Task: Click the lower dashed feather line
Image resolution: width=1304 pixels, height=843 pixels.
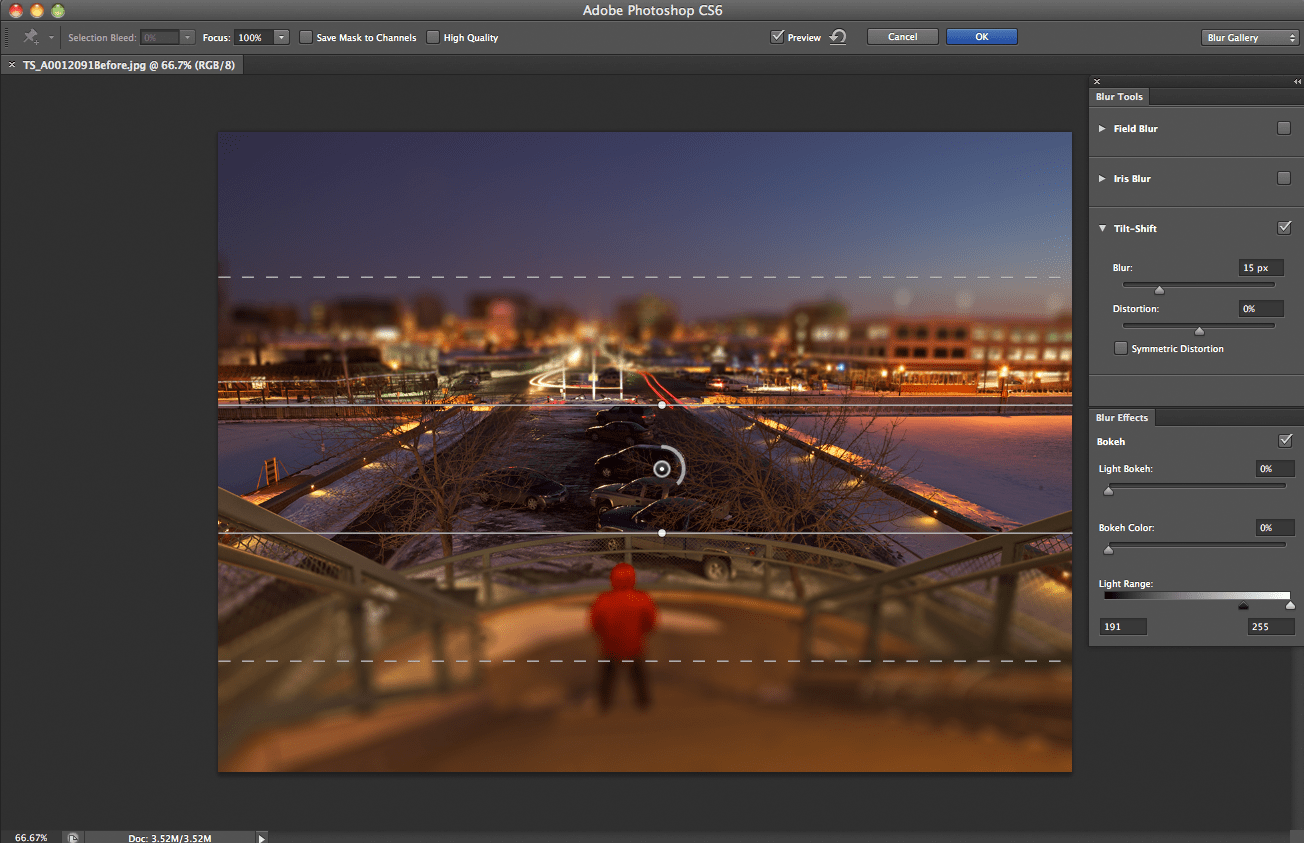Action: [x=645, y=661]
